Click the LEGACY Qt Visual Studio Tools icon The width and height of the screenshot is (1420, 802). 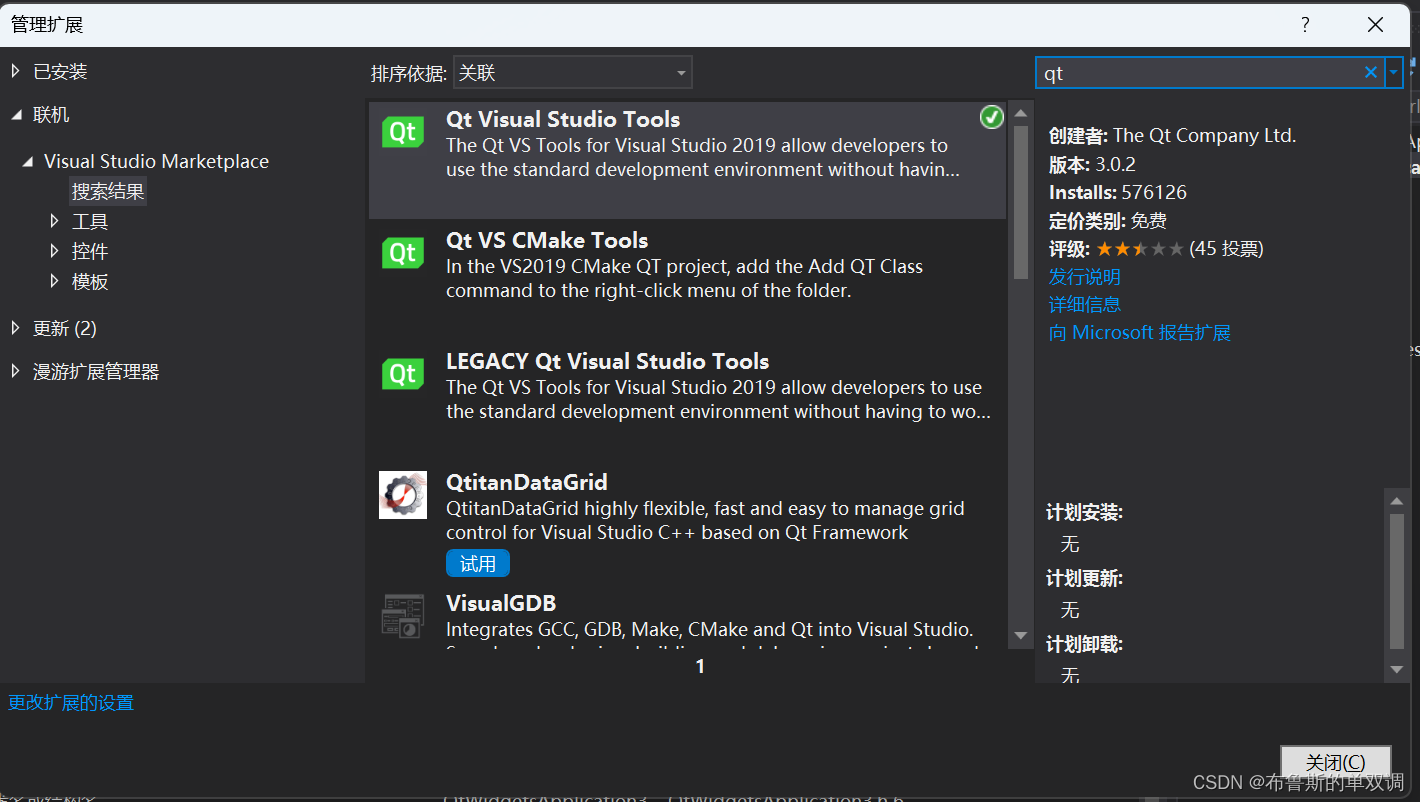[402, 373]
